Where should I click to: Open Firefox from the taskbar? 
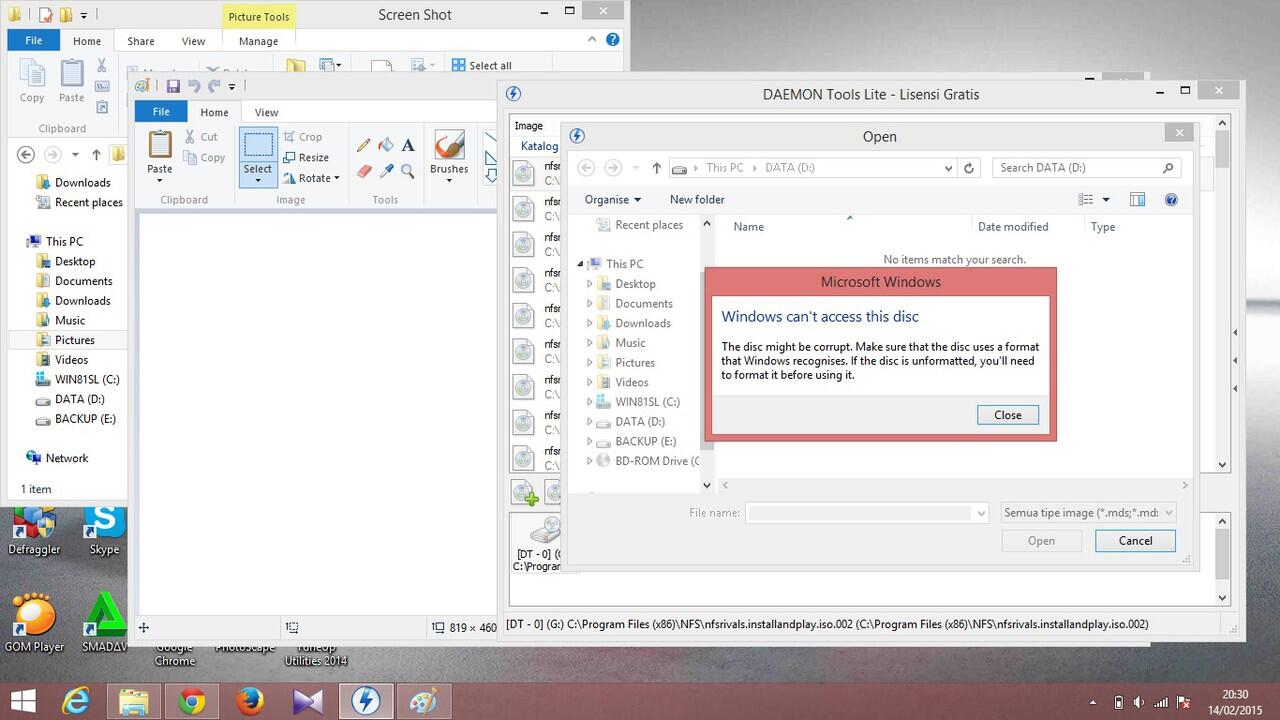click(250, 701)
